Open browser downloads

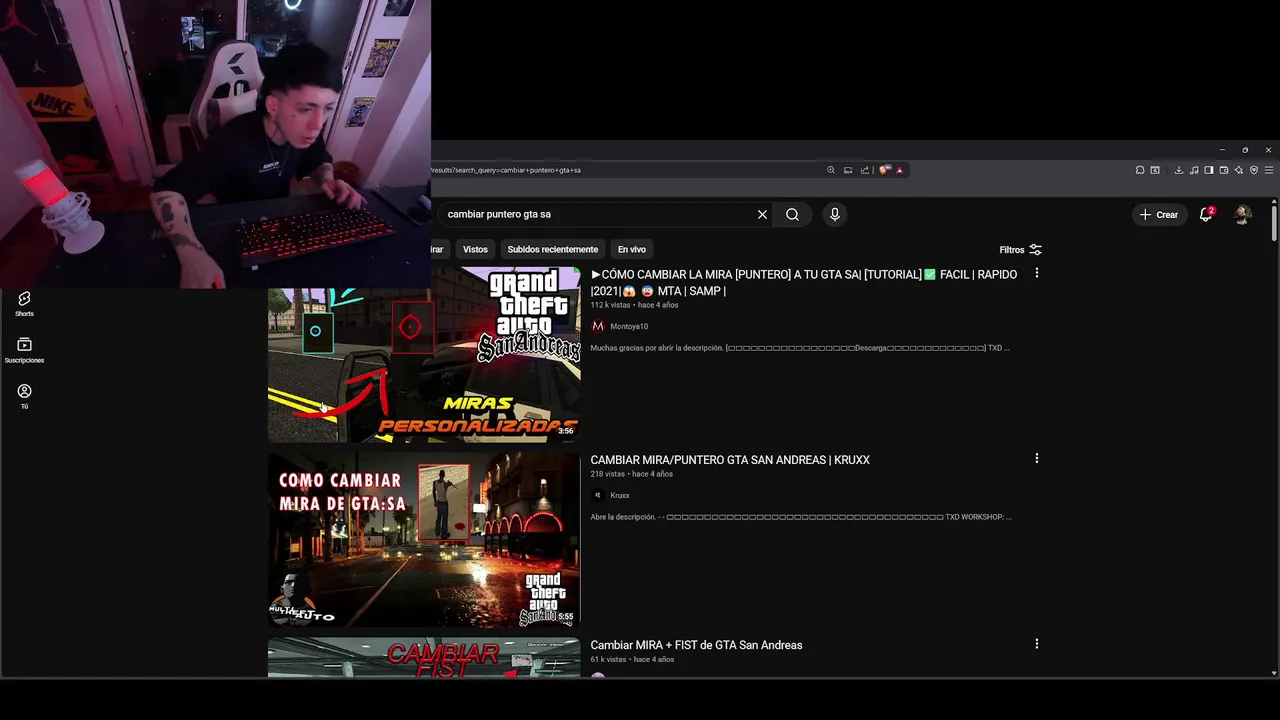click(x=1179, y=170)
